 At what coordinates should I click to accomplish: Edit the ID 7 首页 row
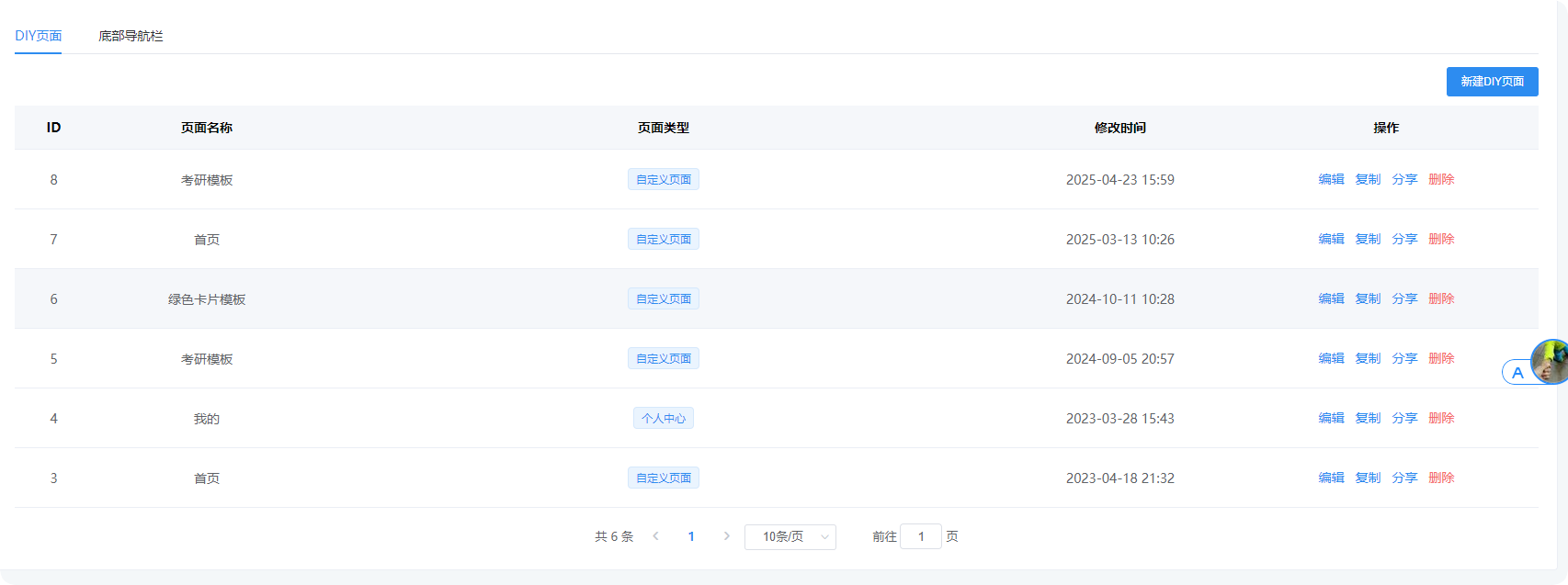(x=1331, y=239)
